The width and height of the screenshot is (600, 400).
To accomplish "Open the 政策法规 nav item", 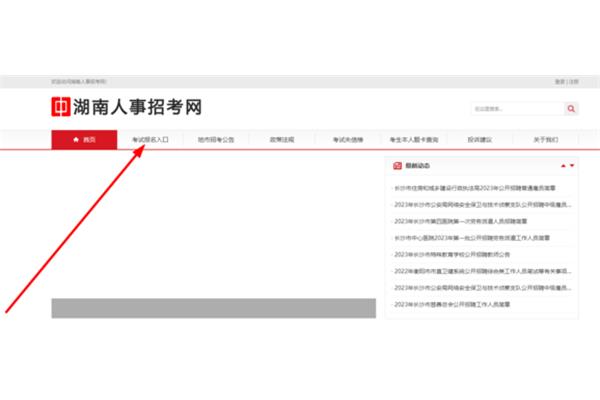I will click(282, 140).
